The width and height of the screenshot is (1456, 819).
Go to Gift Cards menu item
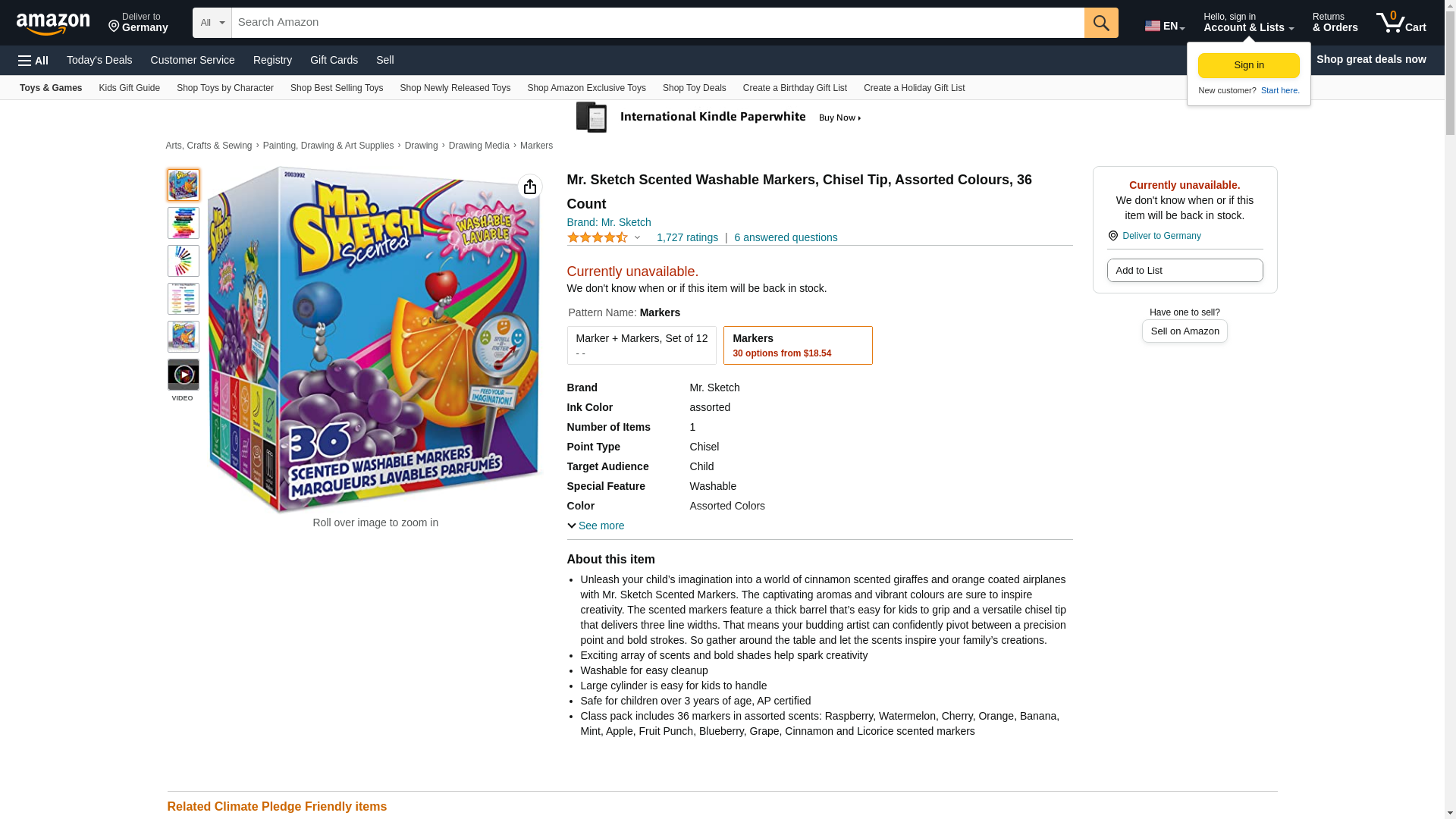(x=334, y=60)
